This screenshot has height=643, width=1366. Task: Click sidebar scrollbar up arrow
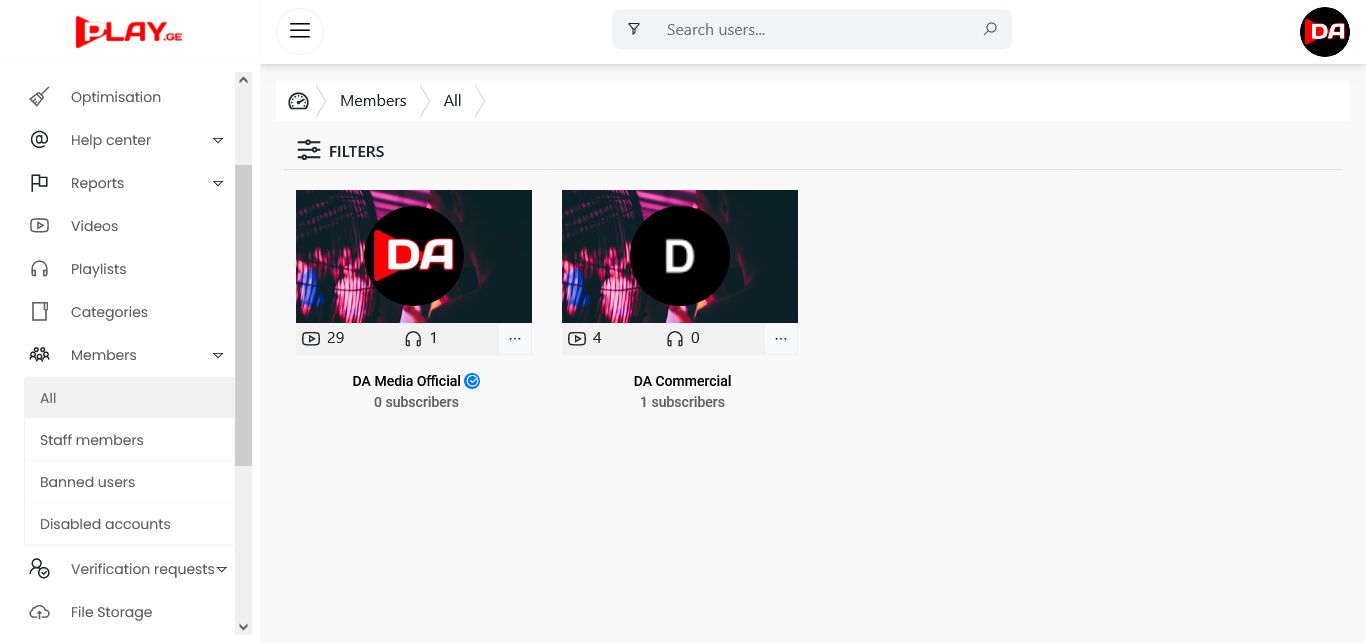243,80
